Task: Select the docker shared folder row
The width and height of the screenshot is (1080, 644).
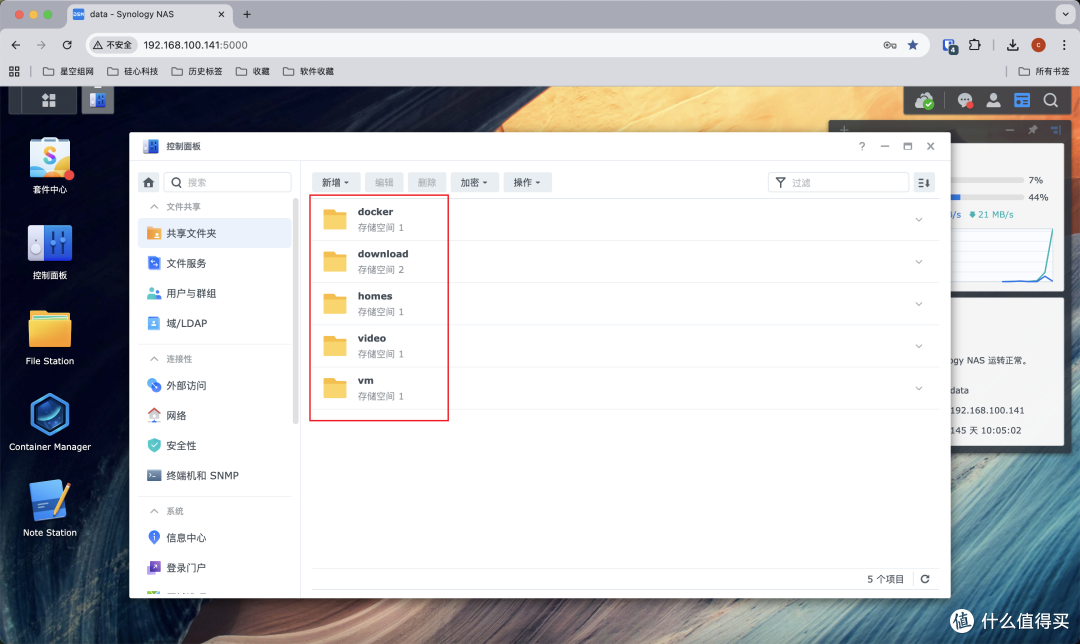Action: [625, 220]
